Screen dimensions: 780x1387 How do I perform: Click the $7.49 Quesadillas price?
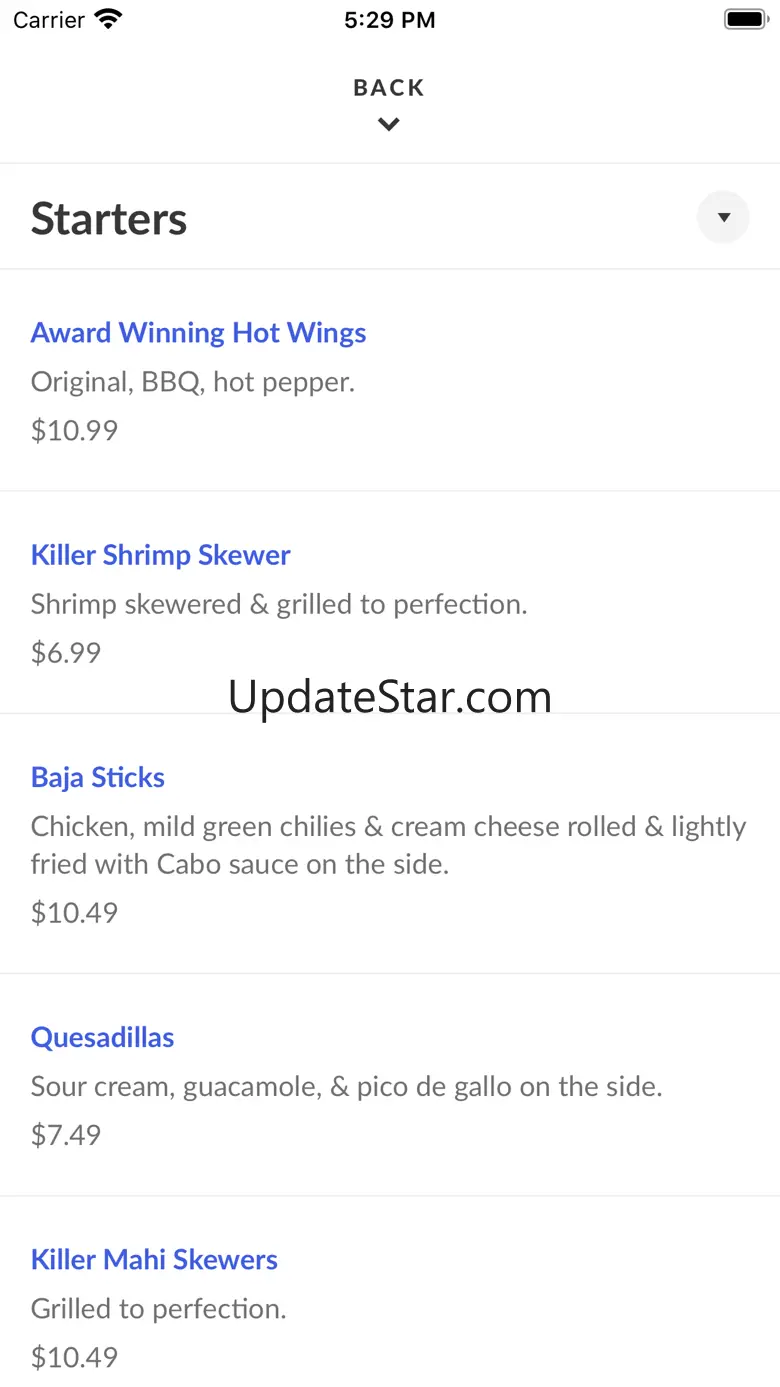point(66,1134)
